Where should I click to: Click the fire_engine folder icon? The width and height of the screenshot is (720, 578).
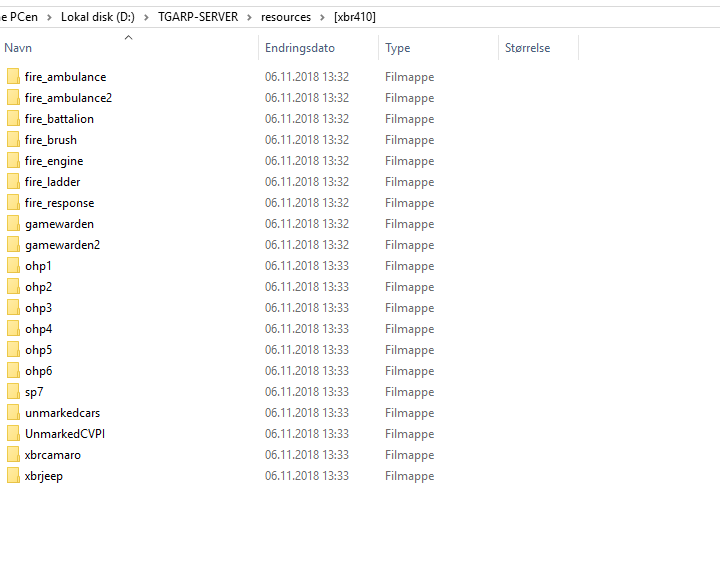tap(13, 161)
